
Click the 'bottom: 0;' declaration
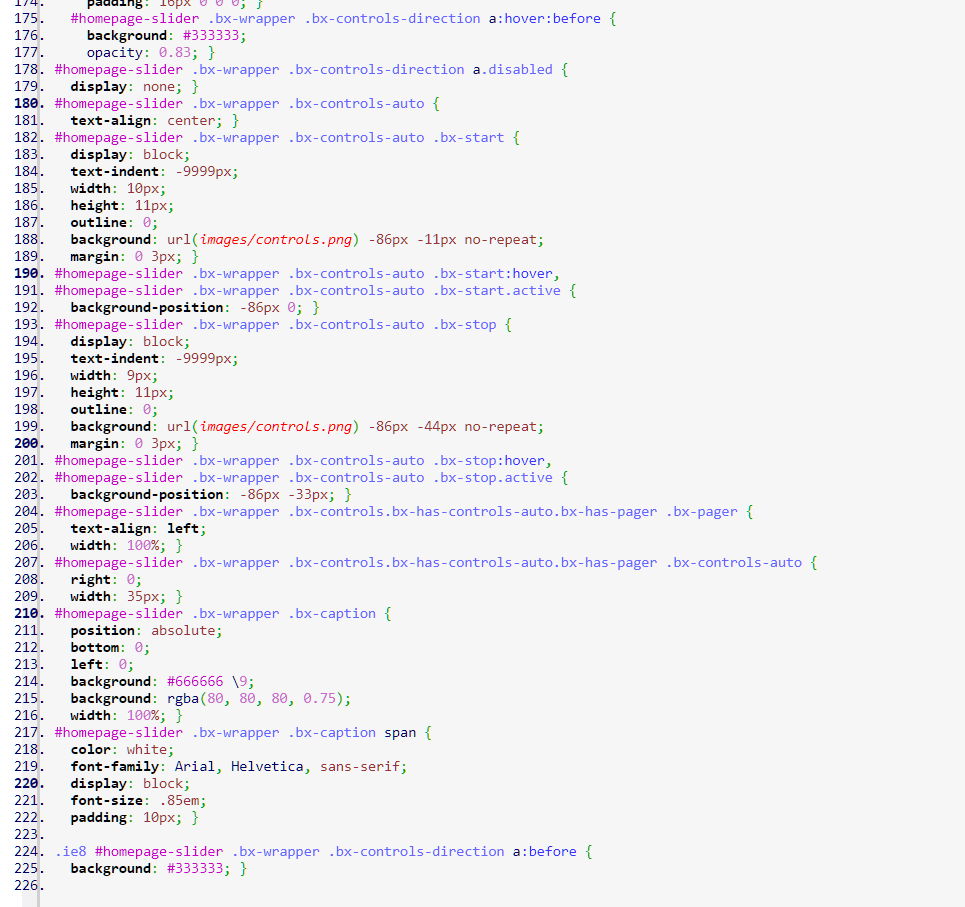[x=110, y=647]
